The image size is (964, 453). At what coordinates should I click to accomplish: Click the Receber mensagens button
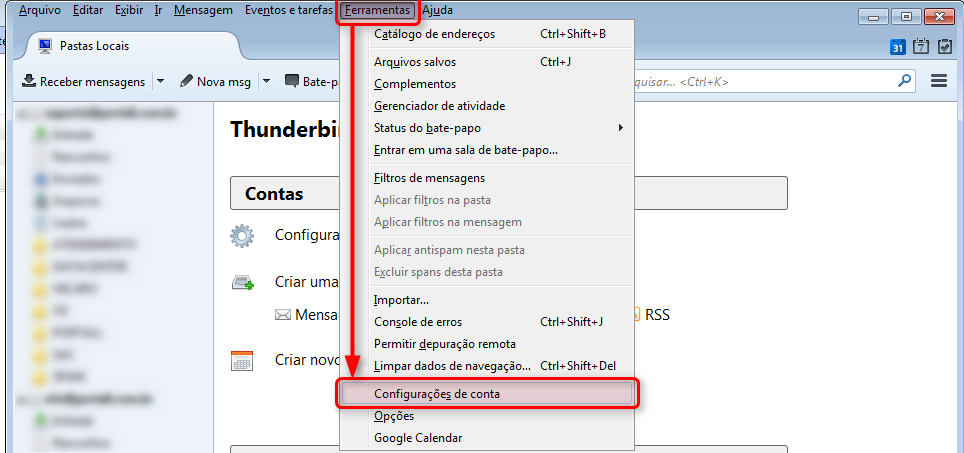[x=84, y=81]
